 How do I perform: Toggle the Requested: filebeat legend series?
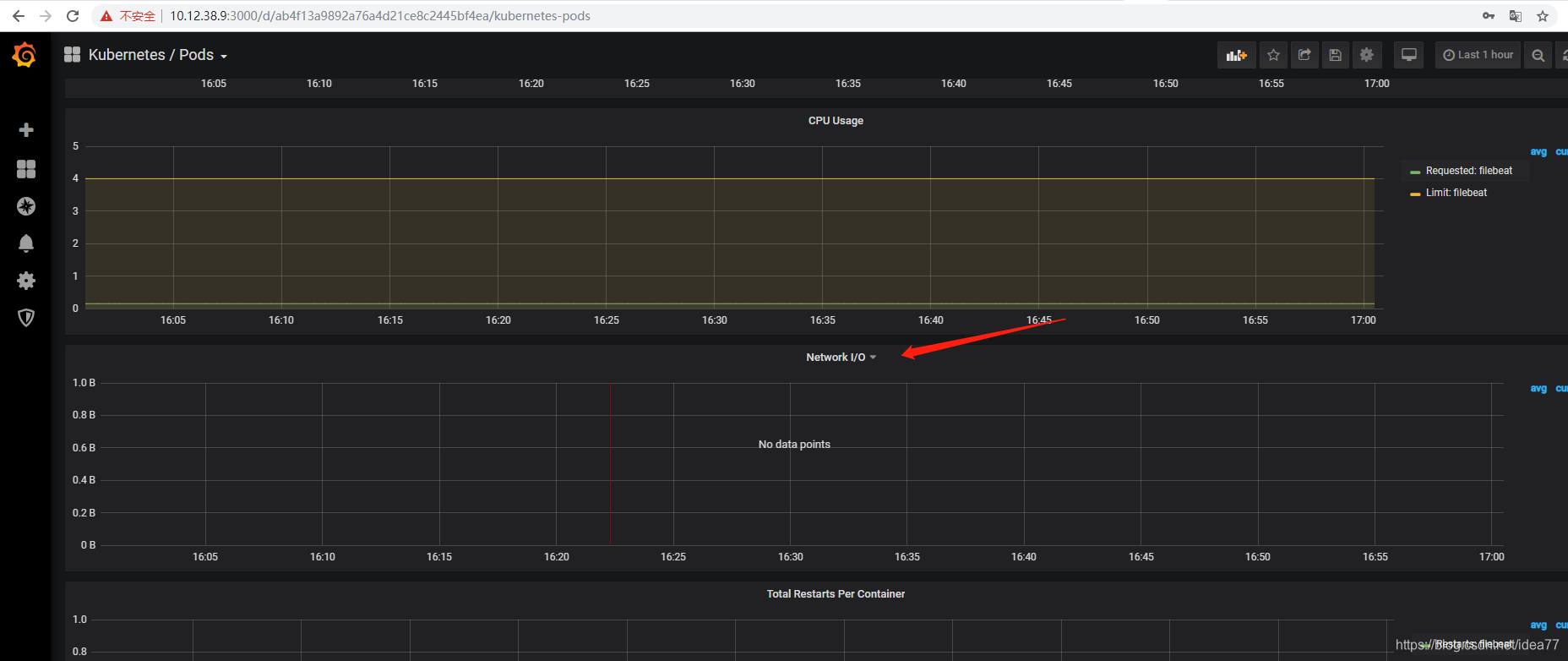[x=1468, y=171]
